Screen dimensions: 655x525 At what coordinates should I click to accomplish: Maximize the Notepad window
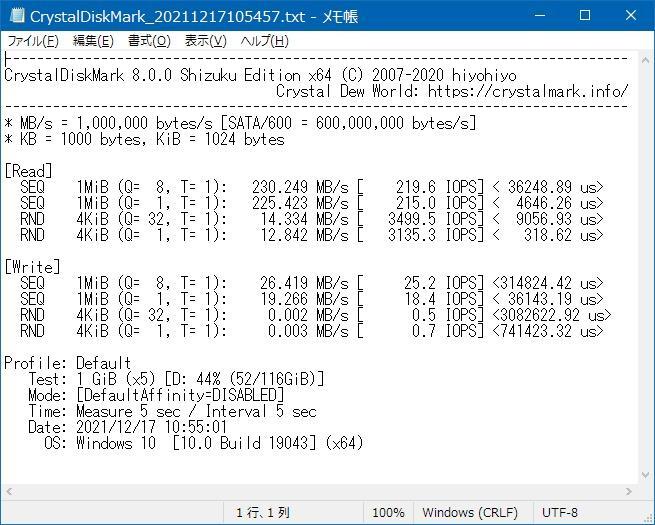585,15
